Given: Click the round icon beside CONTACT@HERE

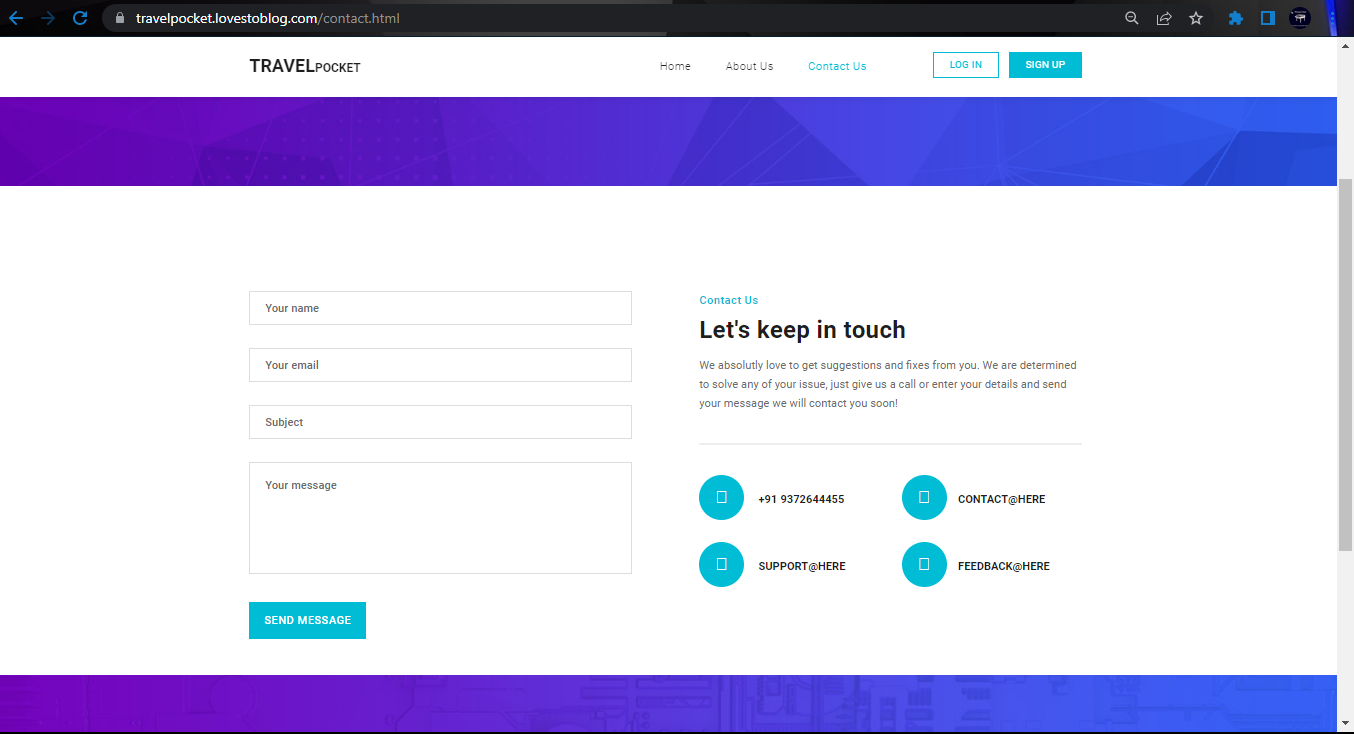Looking at the screenshot, I should (x=924, y=498).
